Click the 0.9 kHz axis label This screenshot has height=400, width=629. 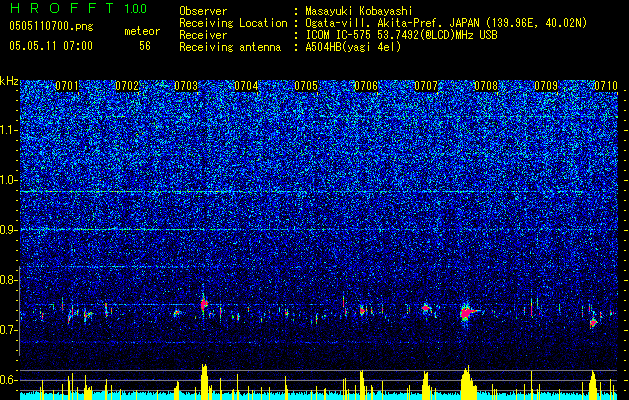point(8,230)
